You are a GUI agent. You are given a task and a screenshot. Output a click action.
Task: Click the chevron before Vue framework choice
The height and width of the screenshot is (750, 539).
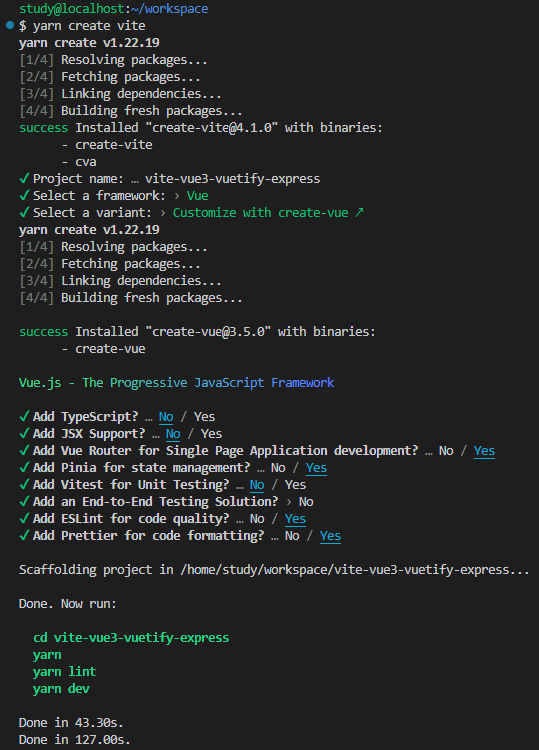[x=177, y=196]
